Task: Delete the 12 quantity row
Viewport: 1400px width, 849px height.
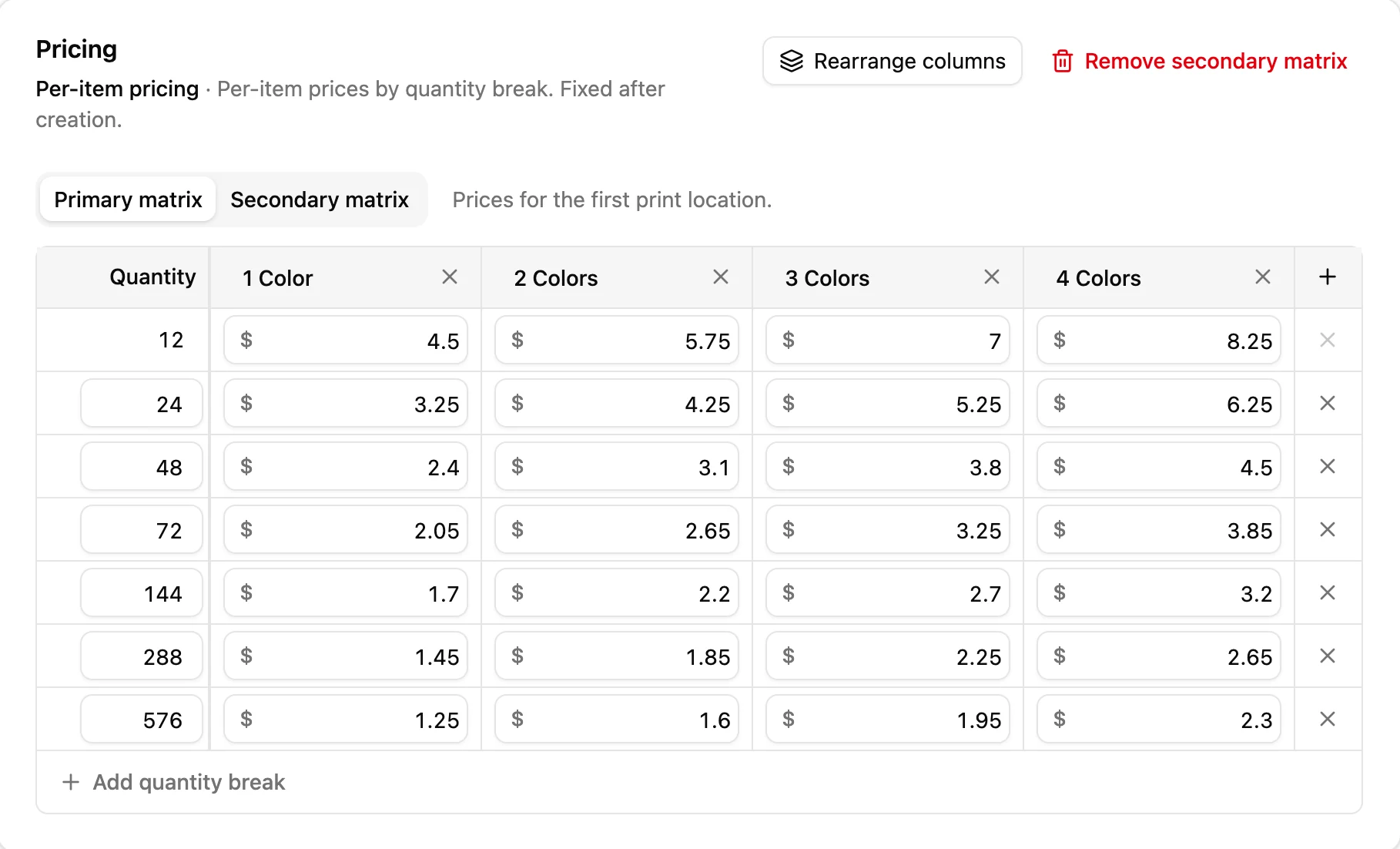Action: tap(1328, 341)
